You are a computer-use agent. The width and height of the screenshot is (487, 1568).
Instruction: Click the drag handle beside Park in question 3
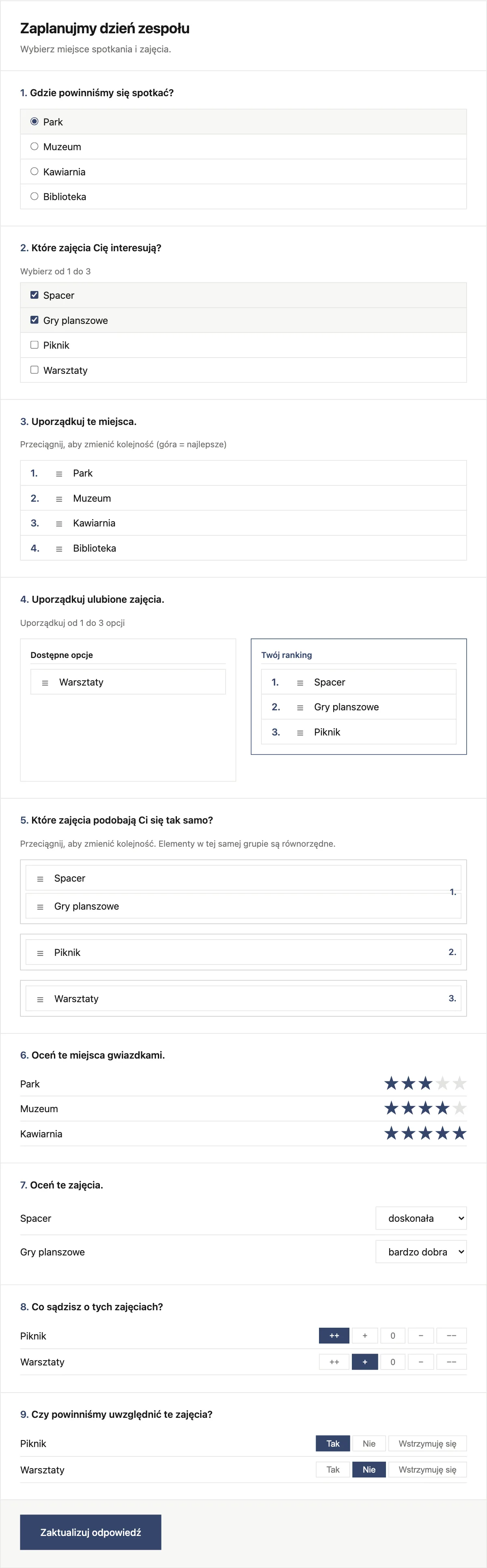(59, 474)
